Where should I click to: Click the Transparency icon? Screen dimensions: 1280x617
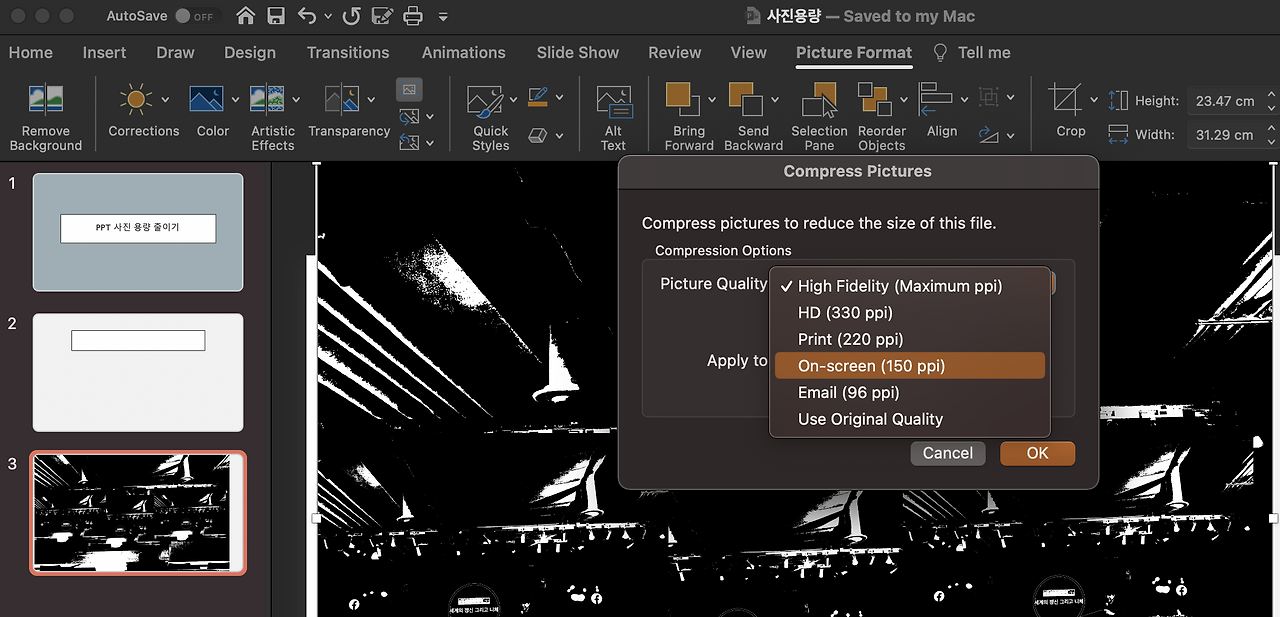point(341,99)
